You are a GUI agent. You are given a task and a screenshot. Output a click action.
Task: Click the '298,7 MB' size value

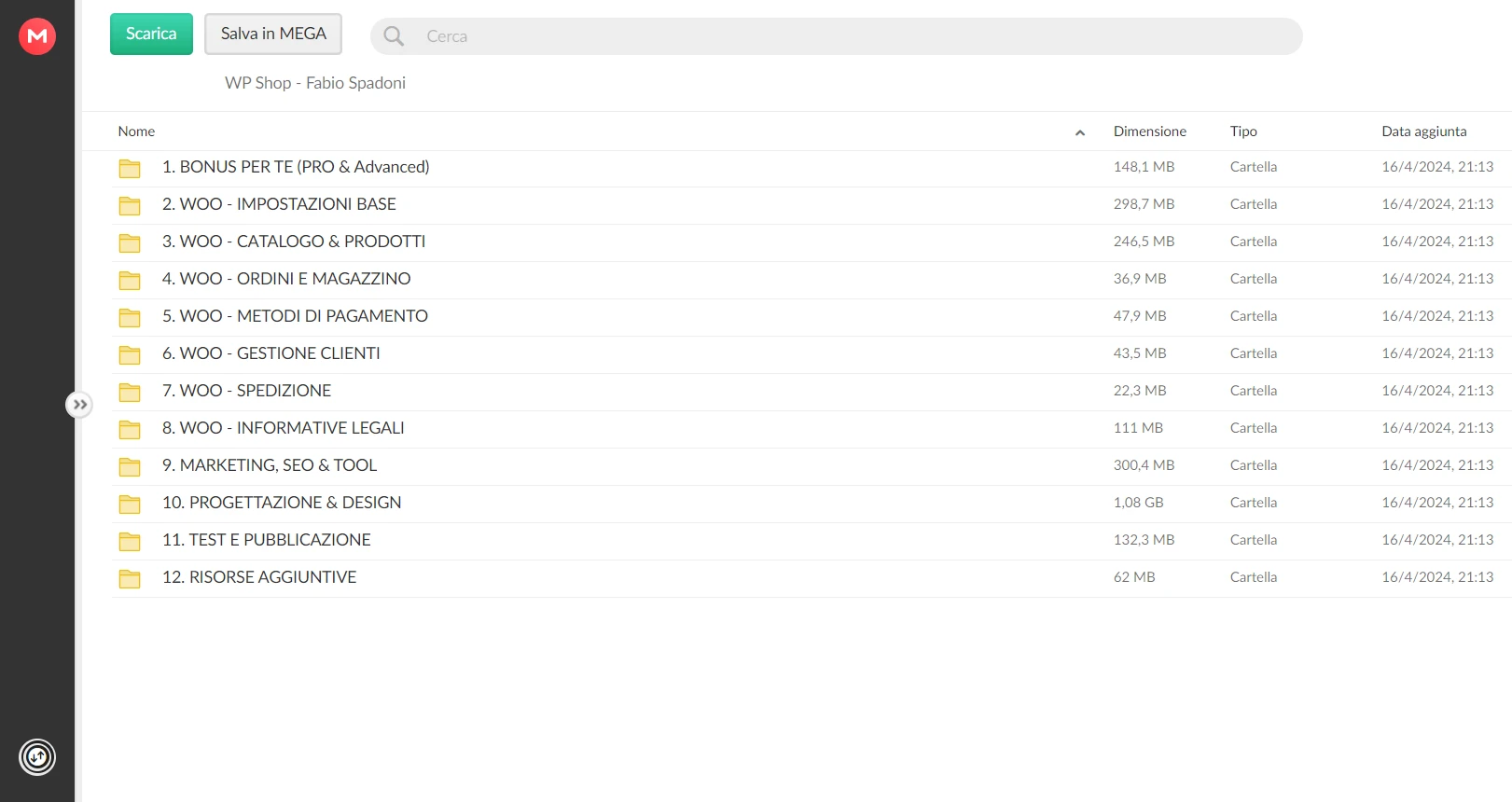pyautogui.click(x=1144, y=204)
